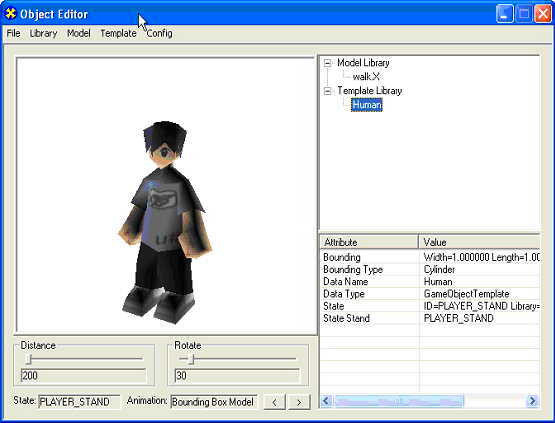Minimize the Object Editor window
Image resolution: width=555 pixels, height=423 pixels.
click(504, 14)
